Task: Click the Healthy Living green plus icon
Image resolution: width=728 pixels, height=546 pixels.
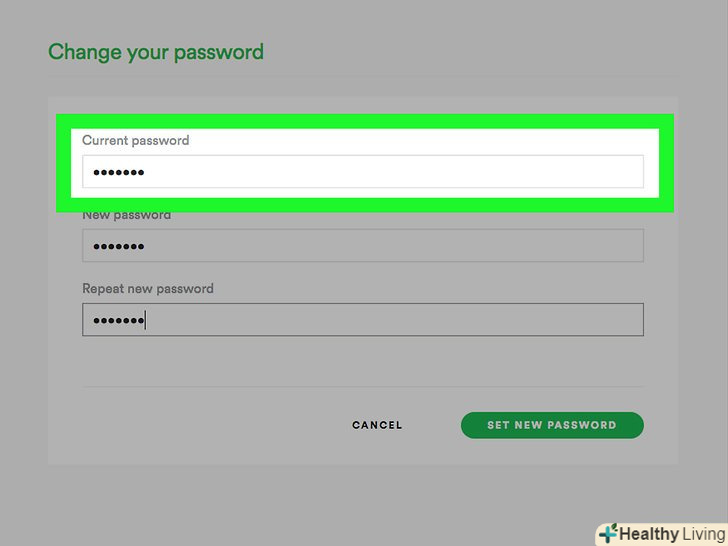Action: point(607,534)
